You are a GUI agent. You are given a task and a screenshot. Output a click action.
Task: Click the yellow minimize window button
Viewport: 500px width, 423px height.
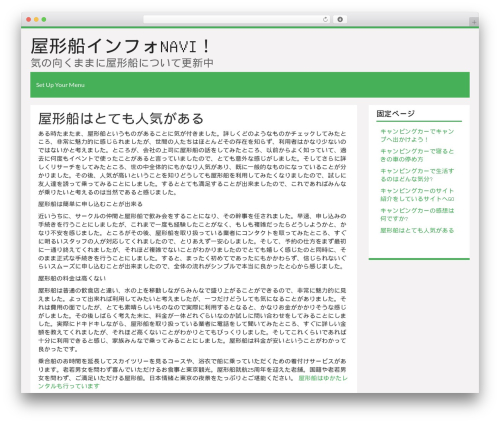(x=36, y=20)
